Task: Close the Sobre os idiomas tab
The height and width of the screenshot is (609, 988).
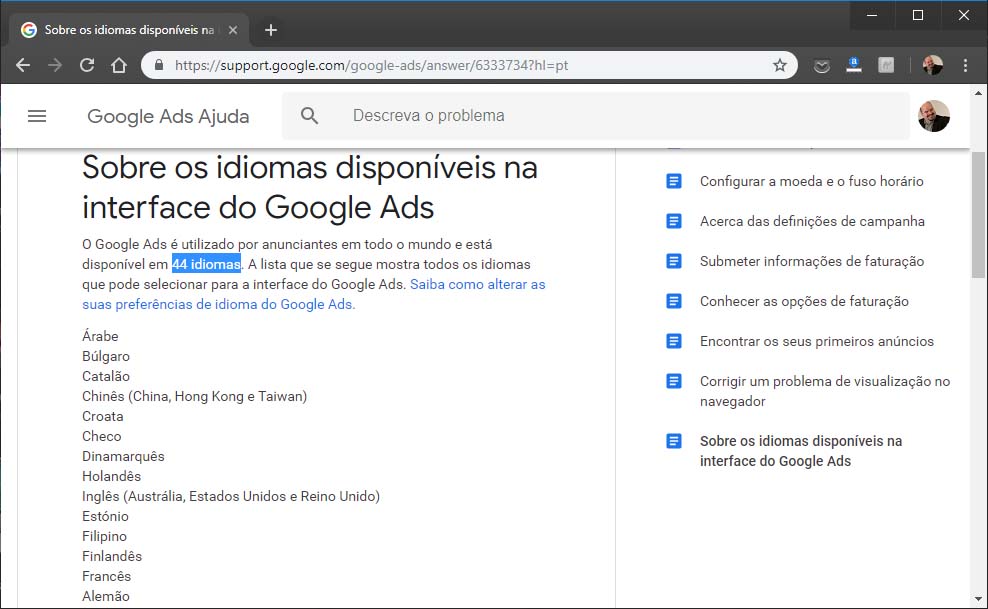Action: [x=233, y=30]
